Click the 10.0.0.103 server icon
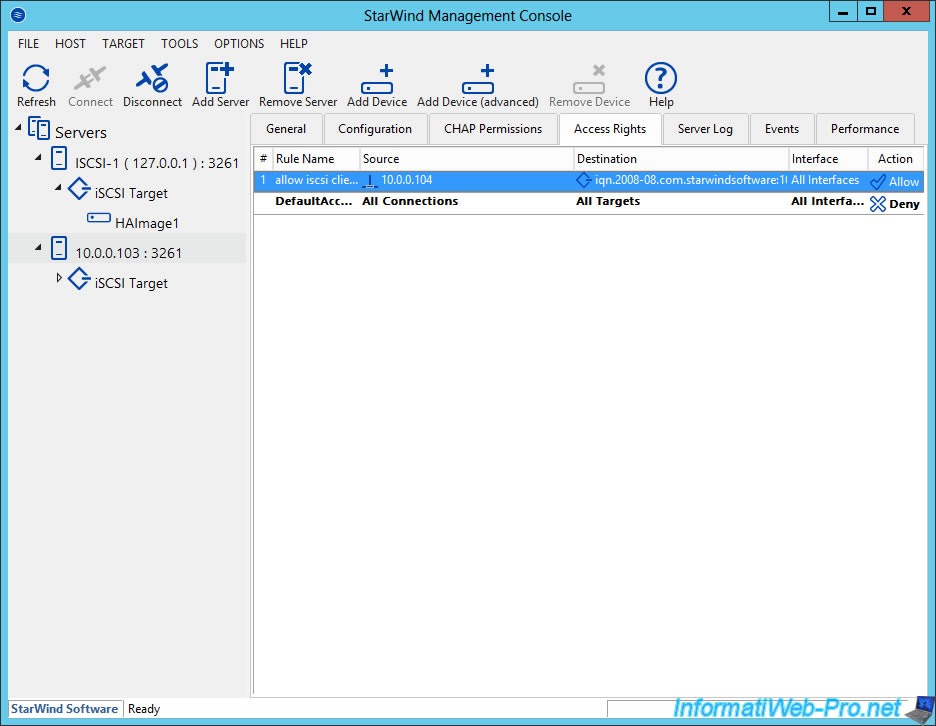Viewport: 936px width, 726px height. [59, 248]
